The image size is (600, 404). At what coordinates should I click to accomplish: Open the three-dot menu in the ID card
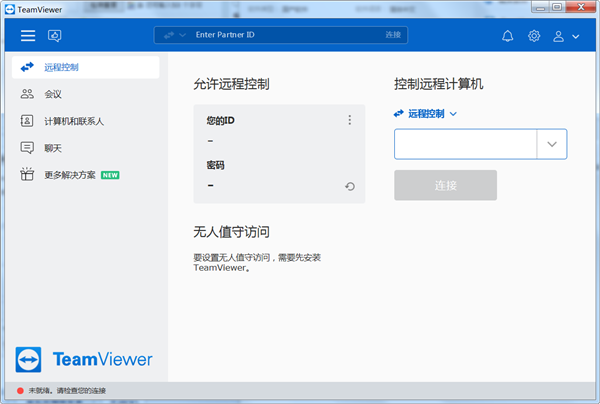pyautogui.click(x=349, y=120)
